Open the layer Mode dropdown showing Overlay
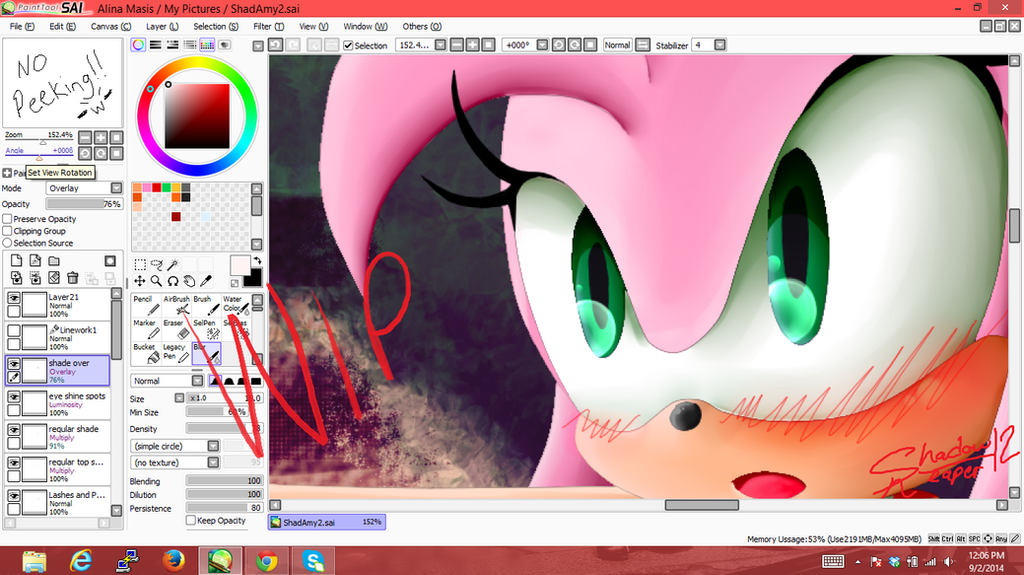The width and height of the screenshot is (1024, 575). click(85, 188)
